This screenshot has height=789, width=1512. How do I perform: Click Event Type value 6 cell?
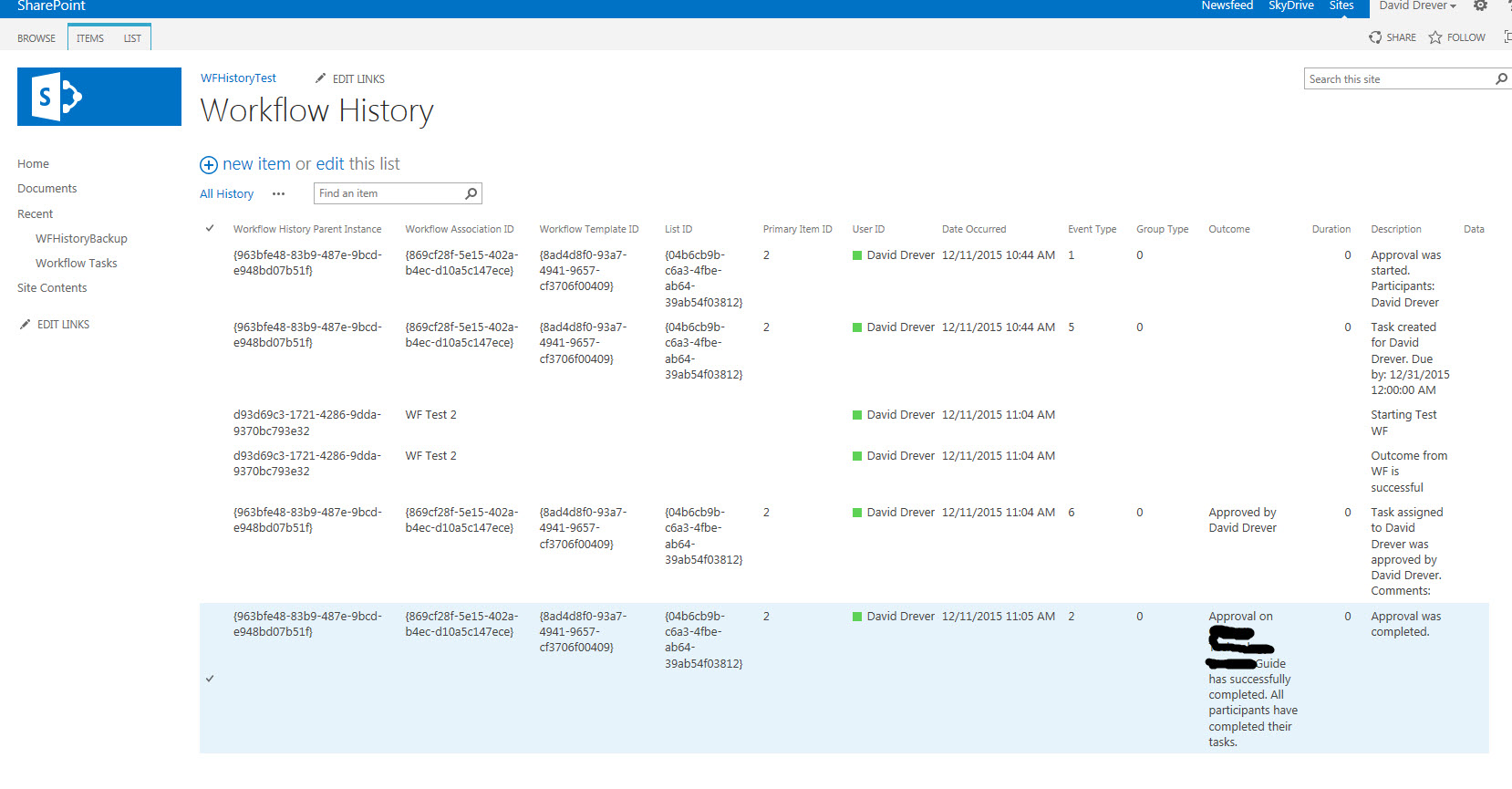(x=1072, y=513)
